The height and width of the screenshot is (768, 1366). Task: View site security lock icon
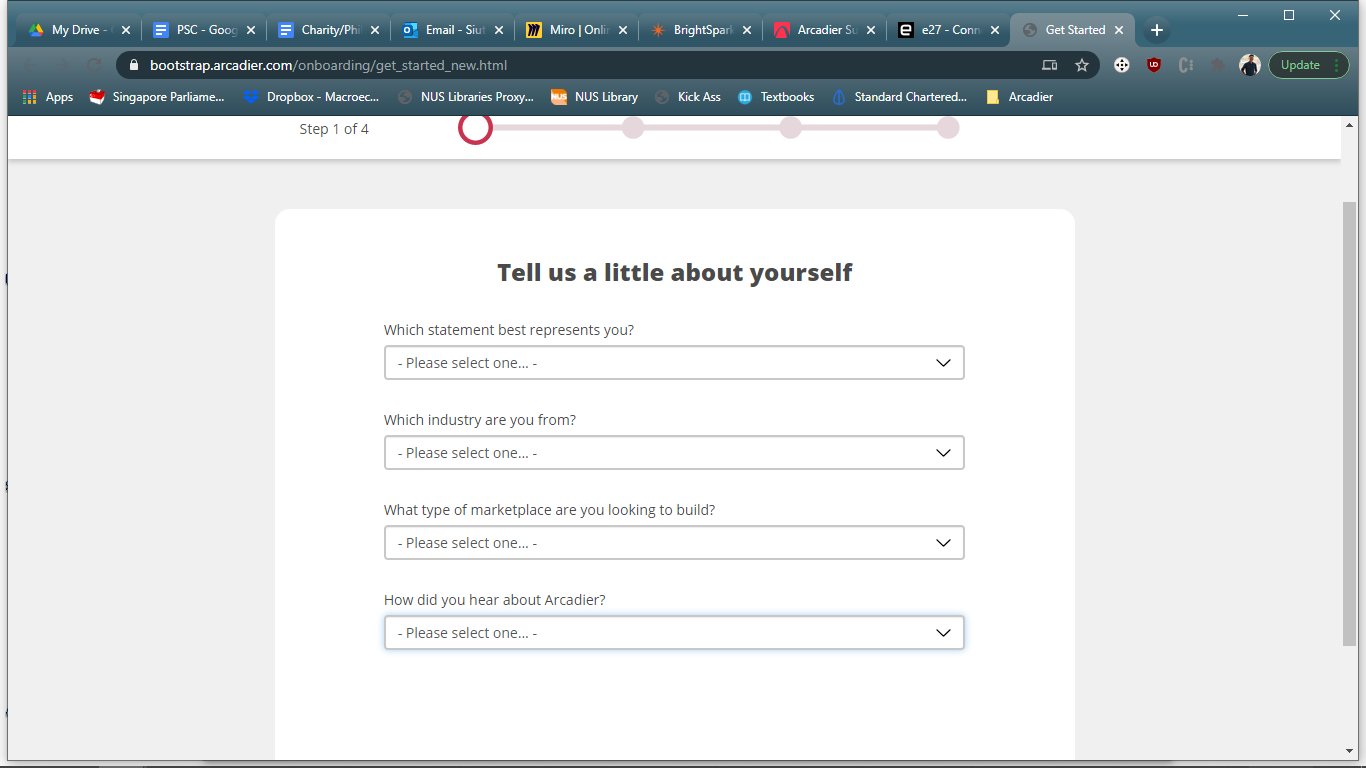coord(134,65)
